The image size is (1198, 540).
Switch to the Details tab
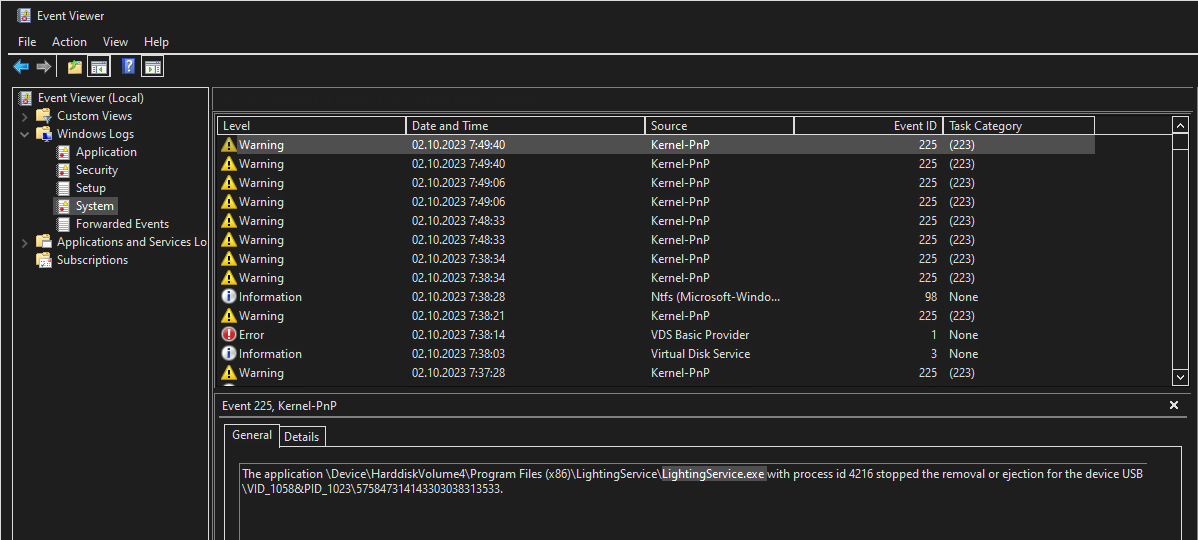pyautogui.click(x=301, y=437)
